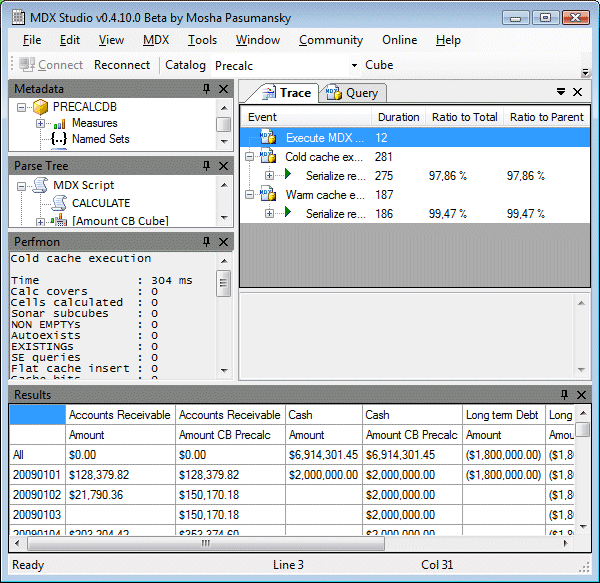Viewport: 600px width, 583px height.
Task: Click the Perfmon vertical scrollbar thumb
Action: pos(223,283)
